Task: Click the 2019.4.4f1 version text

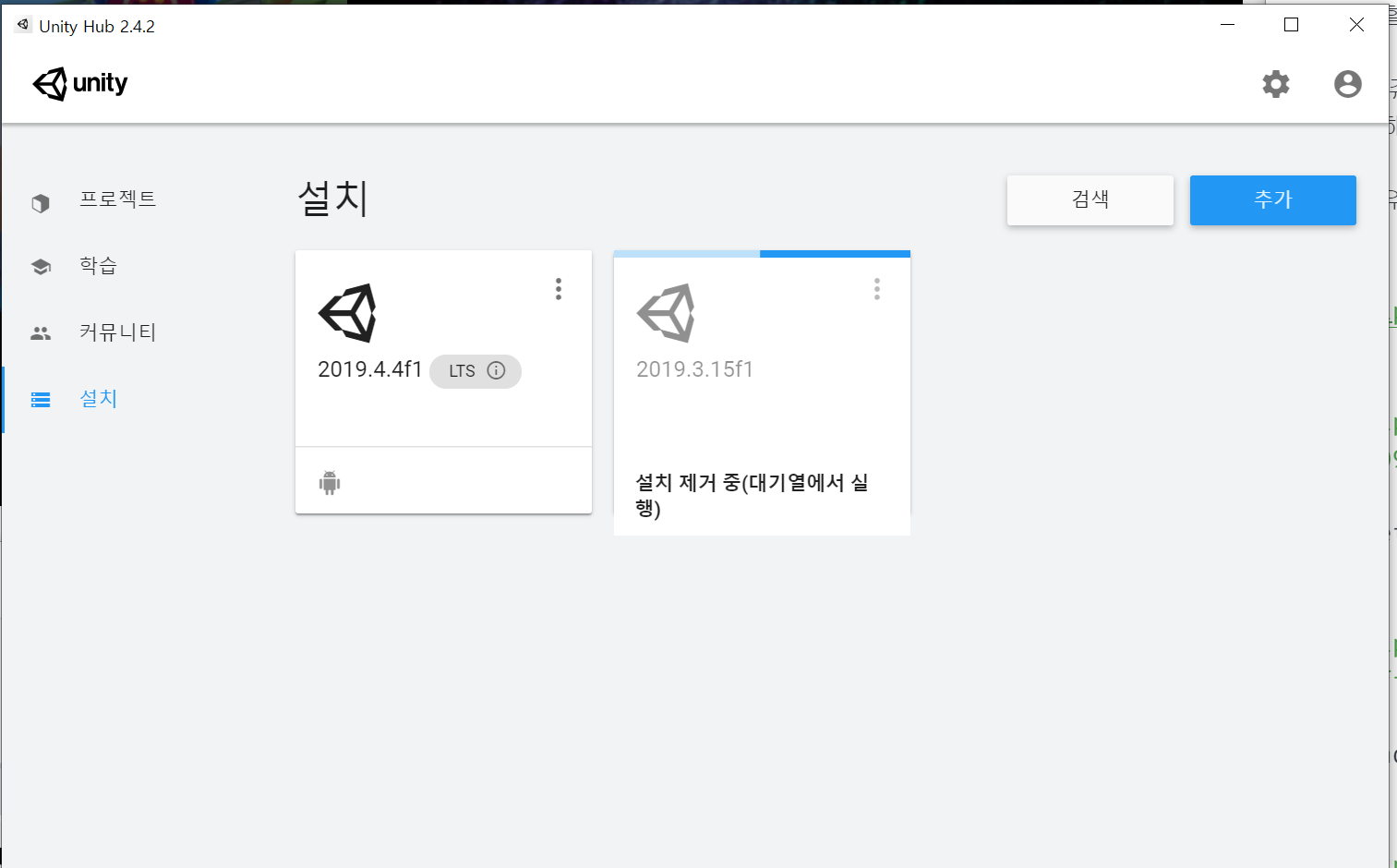Action: 369,369
